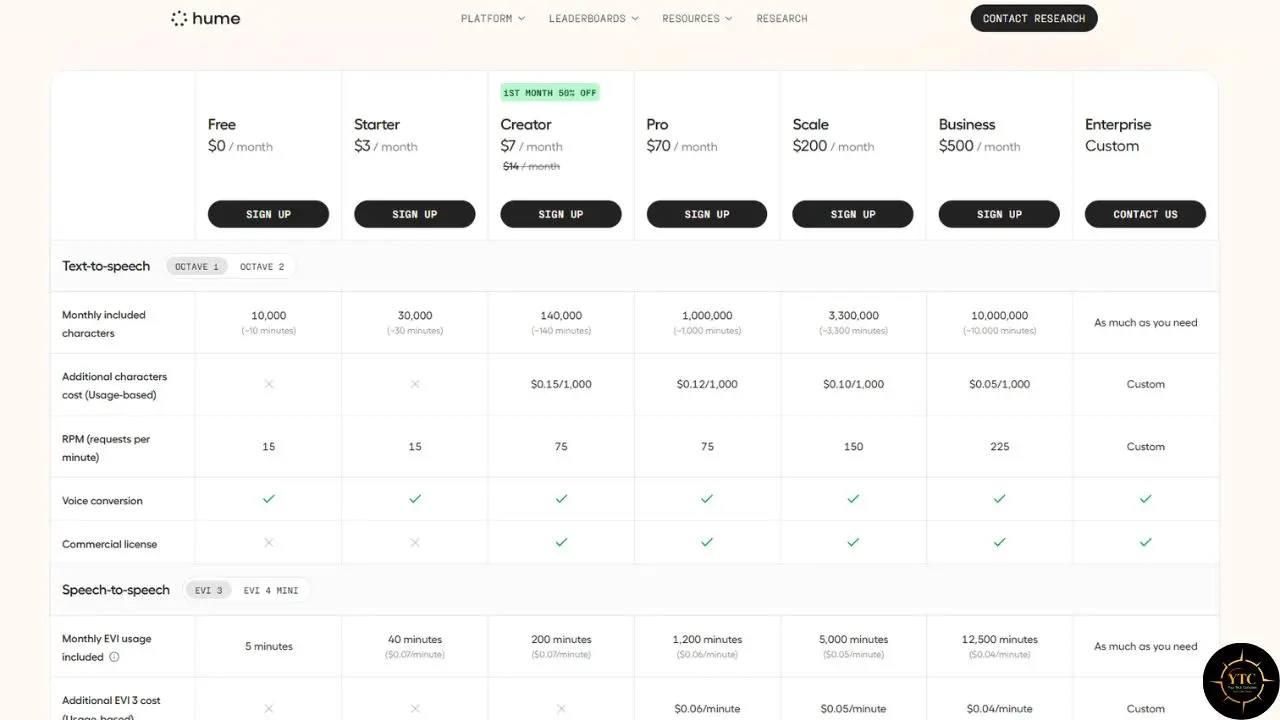
Task: Click the Additional characters X for Free
Action: (x=268, y=384)
